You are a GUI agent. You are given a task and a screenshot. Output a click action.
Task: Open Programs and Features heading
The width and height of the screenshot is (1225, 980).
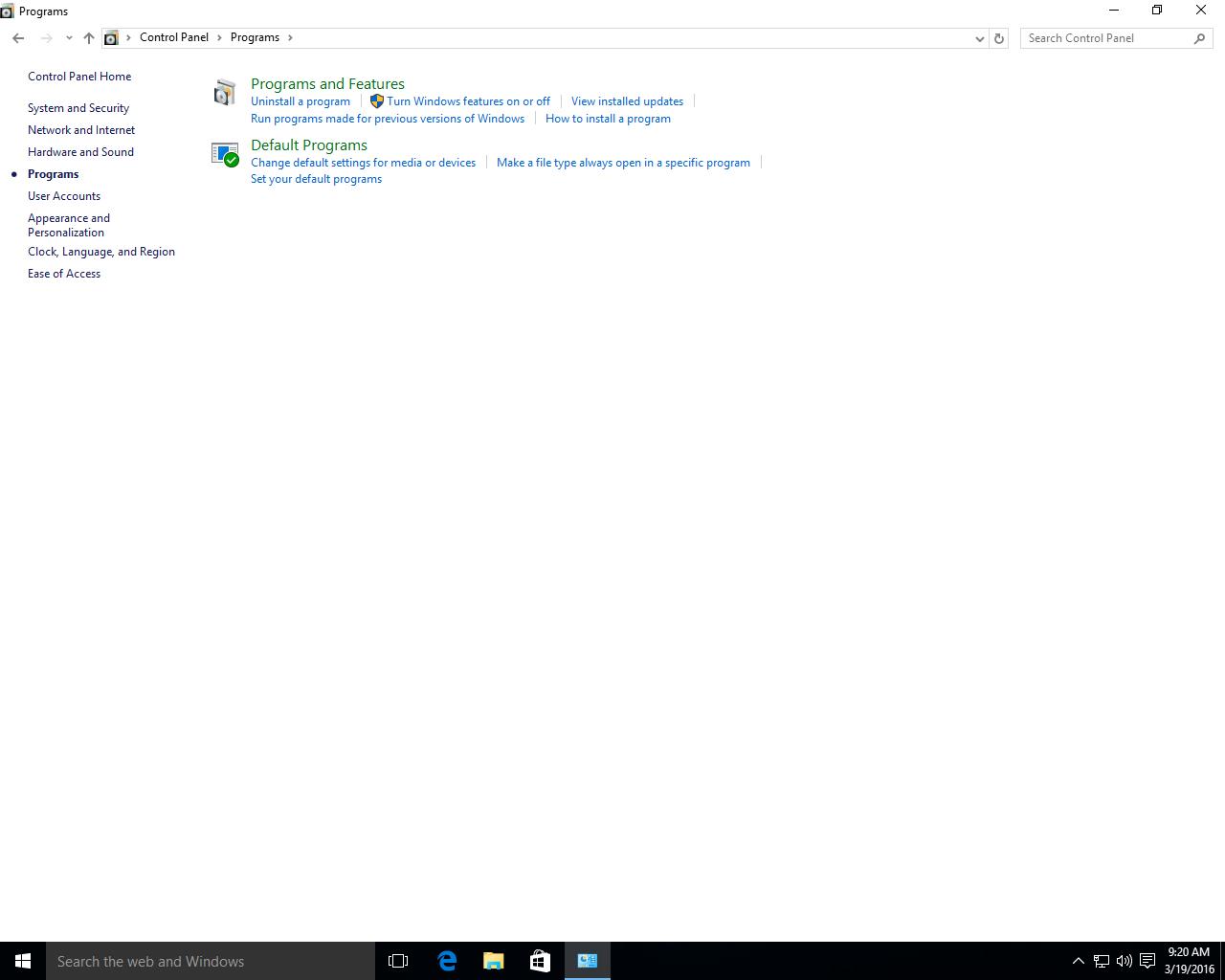click(x=327, y=84)
